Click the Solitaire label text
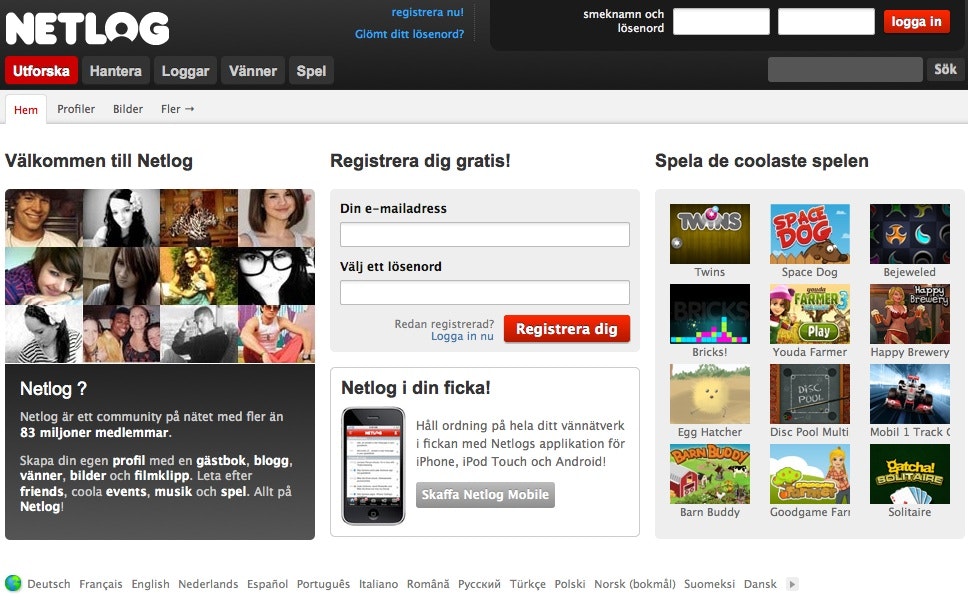This screenshot has width=968, height=606. point(909,512)
